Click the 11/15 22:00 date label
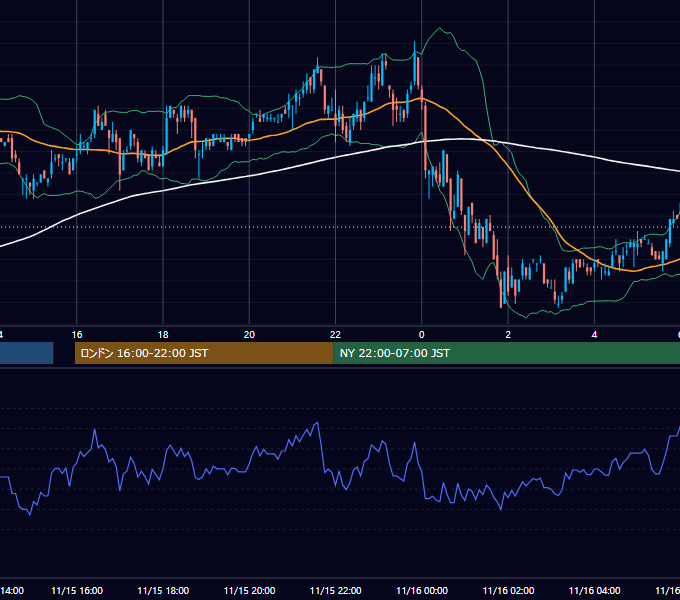 [335, 590]
